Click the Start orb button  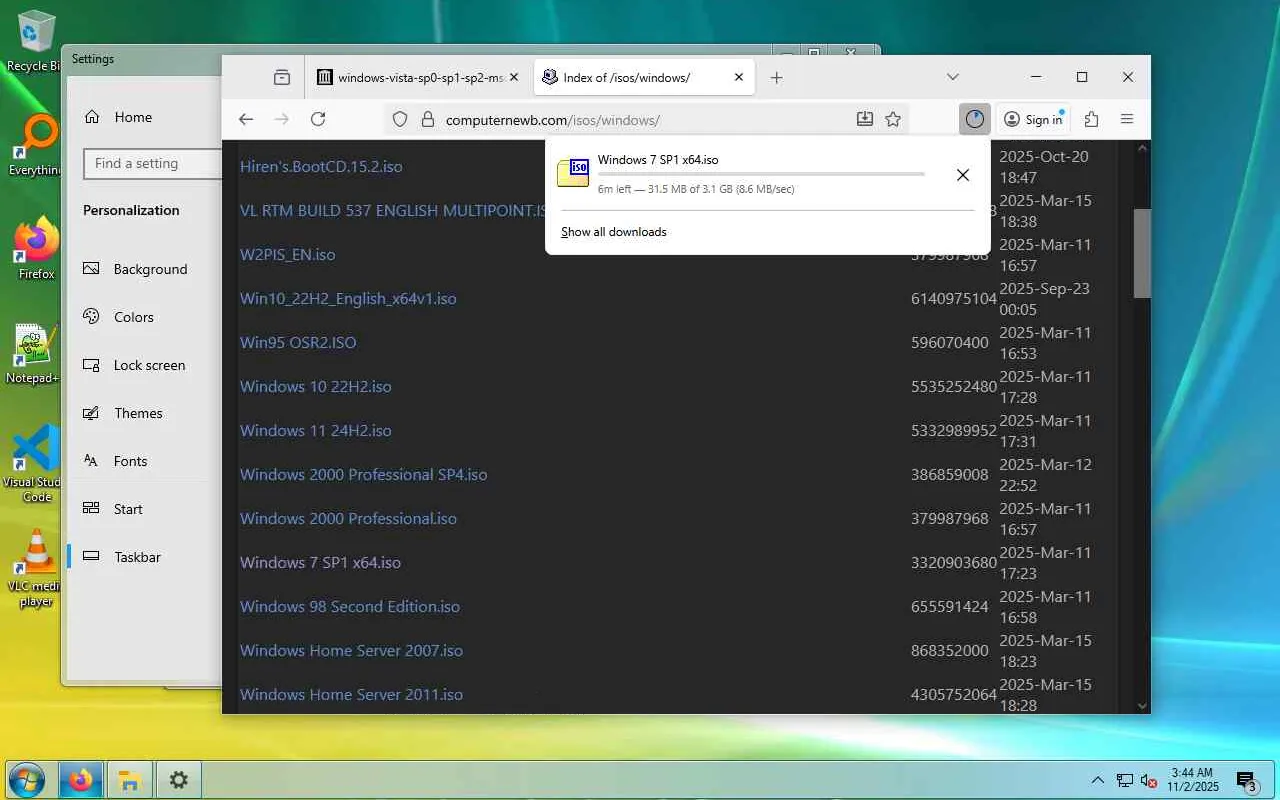(x=26, y=780)
